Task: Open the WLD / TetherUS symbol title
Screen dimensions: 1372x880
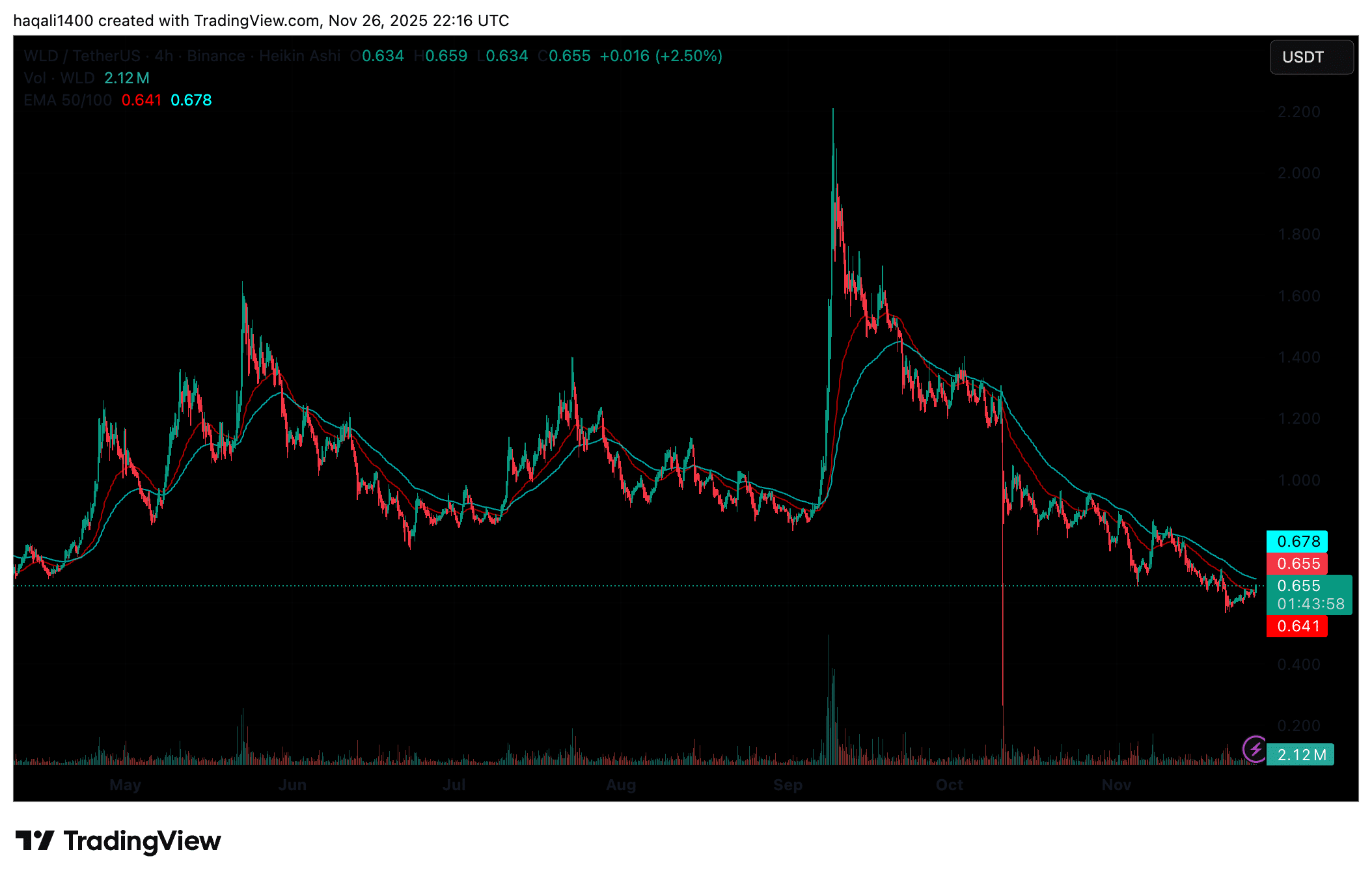Action: (81, 56)
